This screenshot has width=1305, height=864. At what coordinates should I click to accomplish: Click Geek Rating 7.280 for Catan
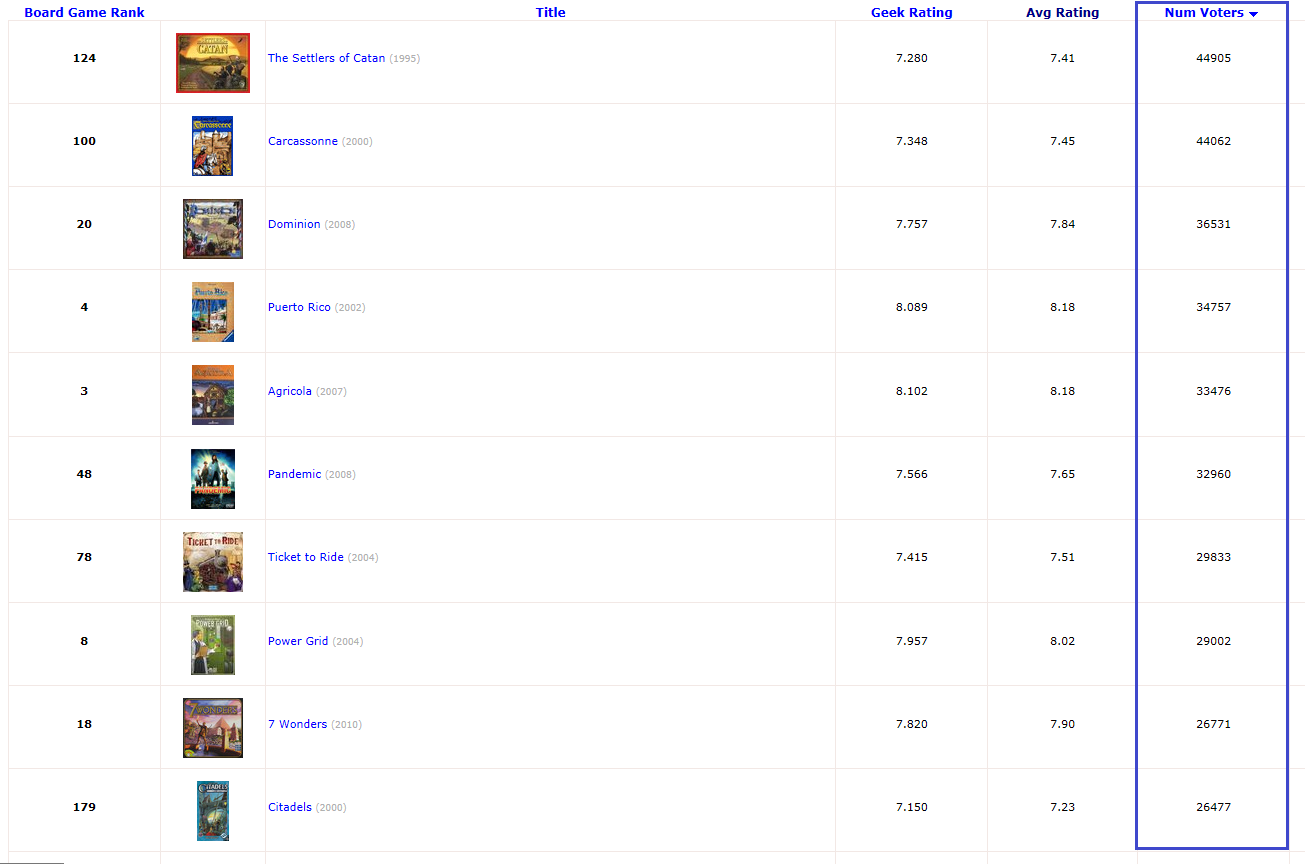click(x=912, y=58)
